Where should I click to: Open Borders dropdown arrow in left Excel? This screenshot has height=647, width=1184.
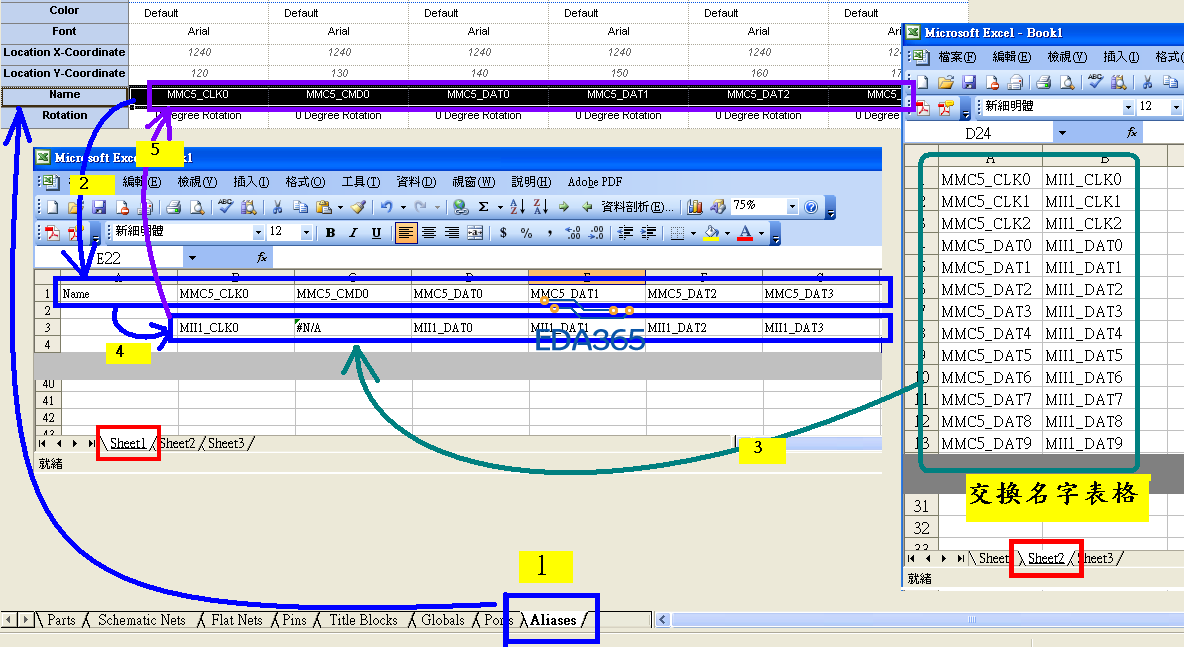click(693, 233)
